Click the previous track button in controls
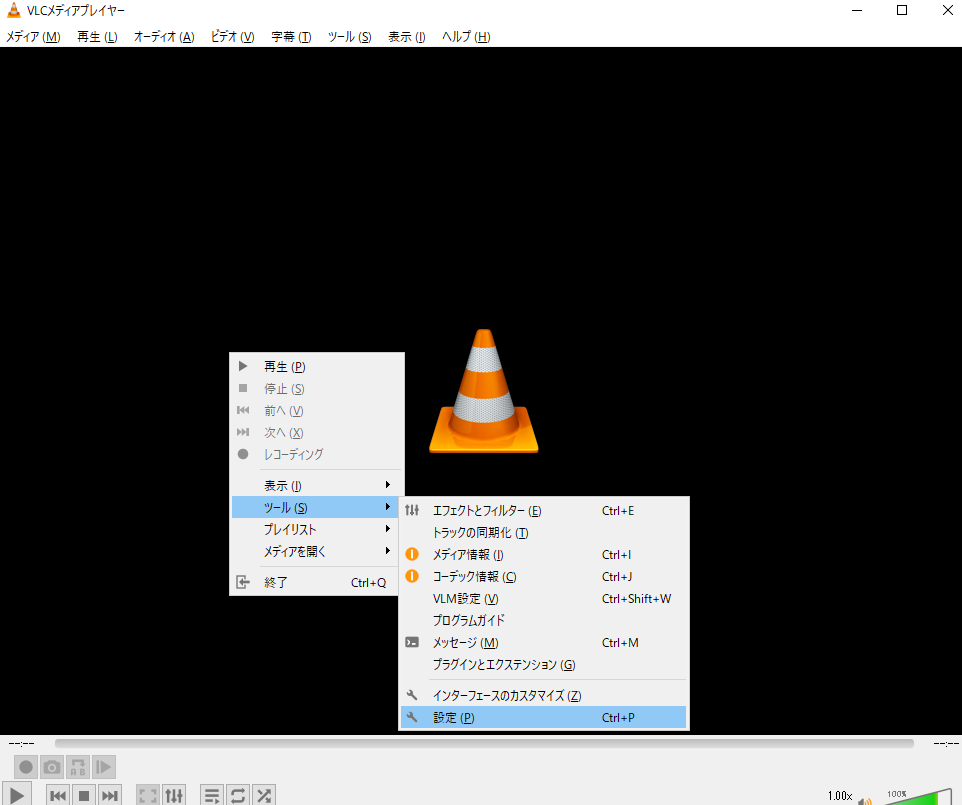Viewport: 962px width, 805px height. point(58,796)
